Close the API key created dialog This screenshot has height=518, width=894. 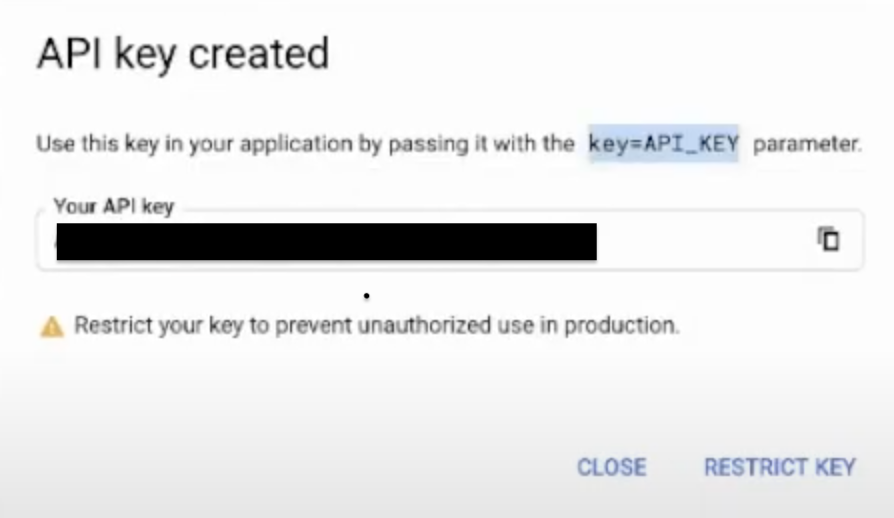point(611,467)
